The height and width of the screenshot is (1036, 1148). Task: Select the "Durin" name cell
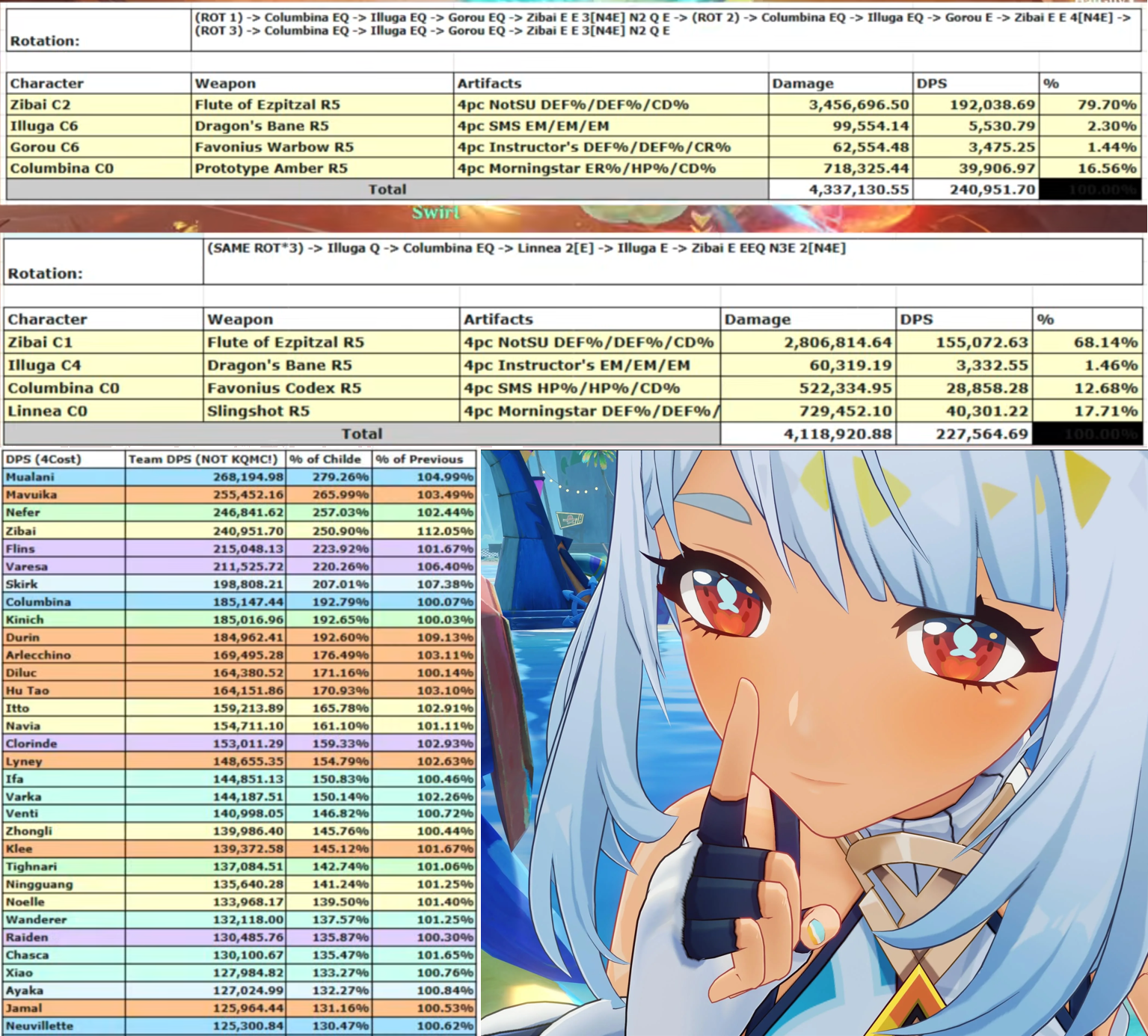point(64,637)
